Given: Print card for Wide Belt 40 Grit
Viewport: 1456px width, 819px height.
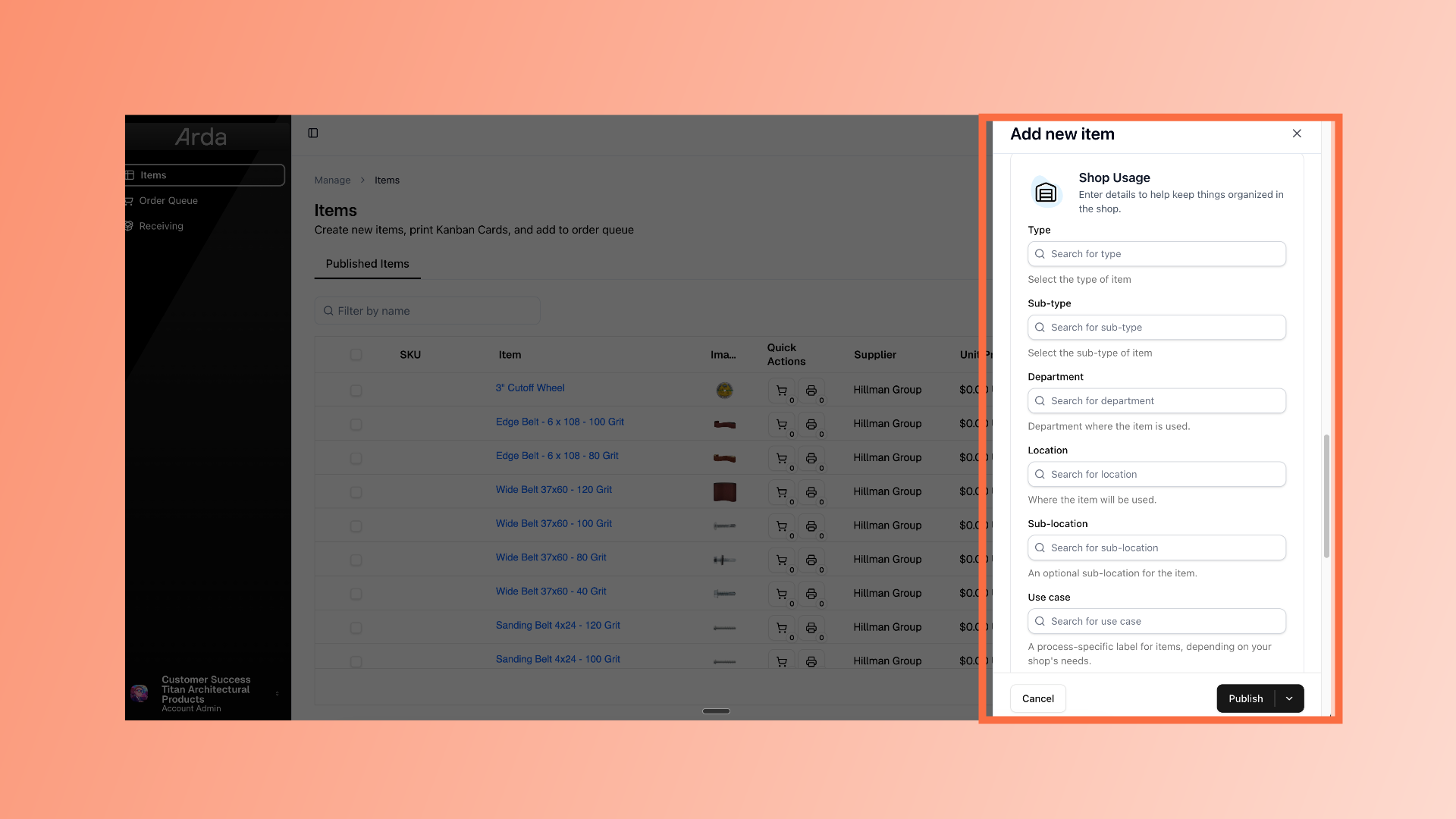Looking at the screenshot, I should click(811, 594).
